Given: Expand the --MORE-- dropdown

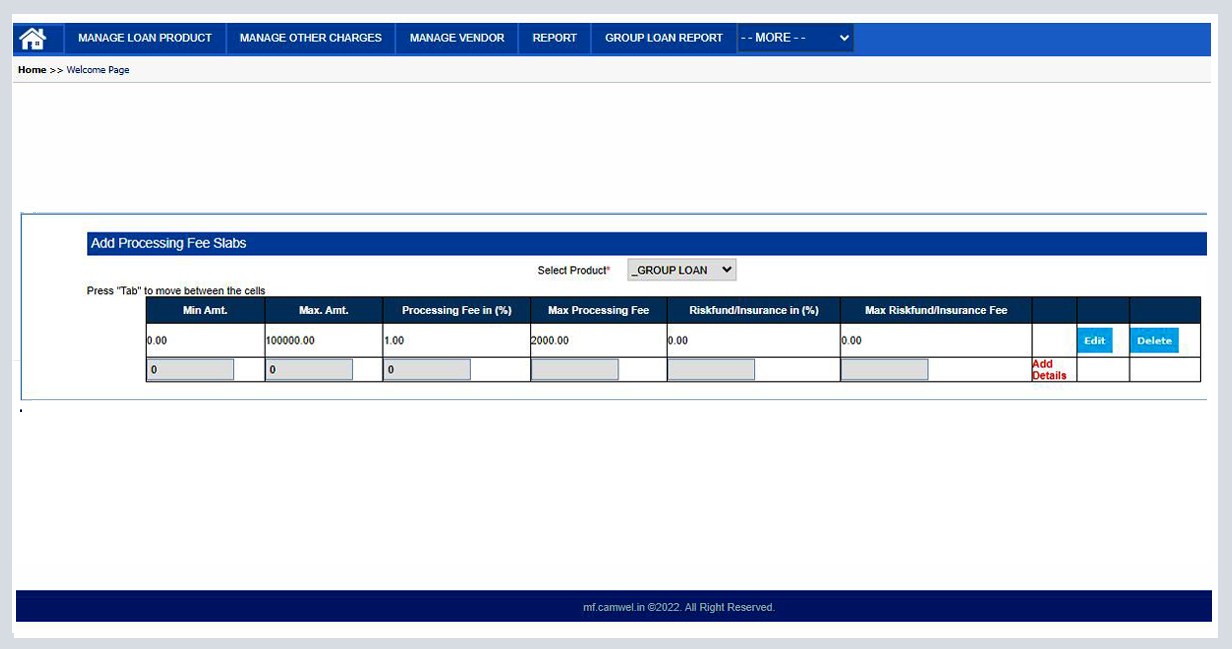Looking at the screenshot, I should coord(795,38).
